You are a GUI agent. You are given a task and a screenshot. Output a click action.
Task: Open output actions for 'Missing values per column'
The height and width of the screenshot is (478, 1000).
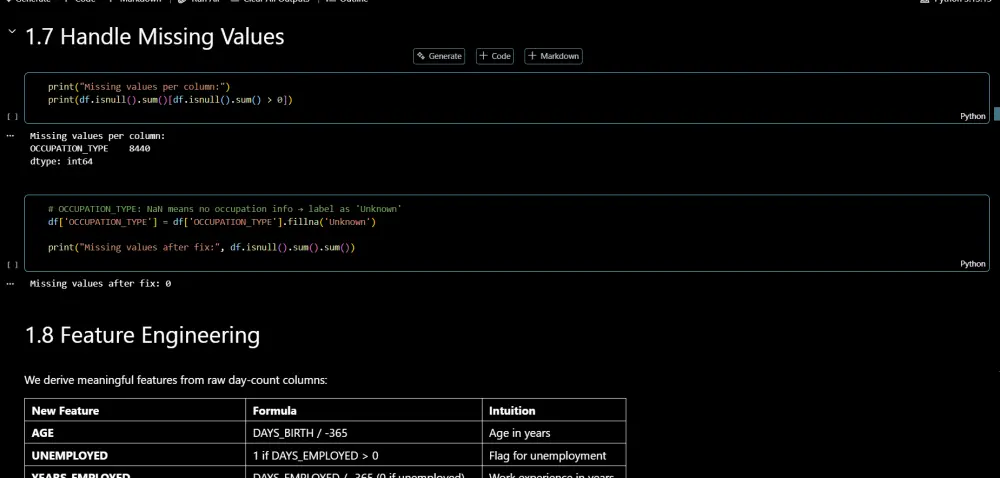point(10,136)
